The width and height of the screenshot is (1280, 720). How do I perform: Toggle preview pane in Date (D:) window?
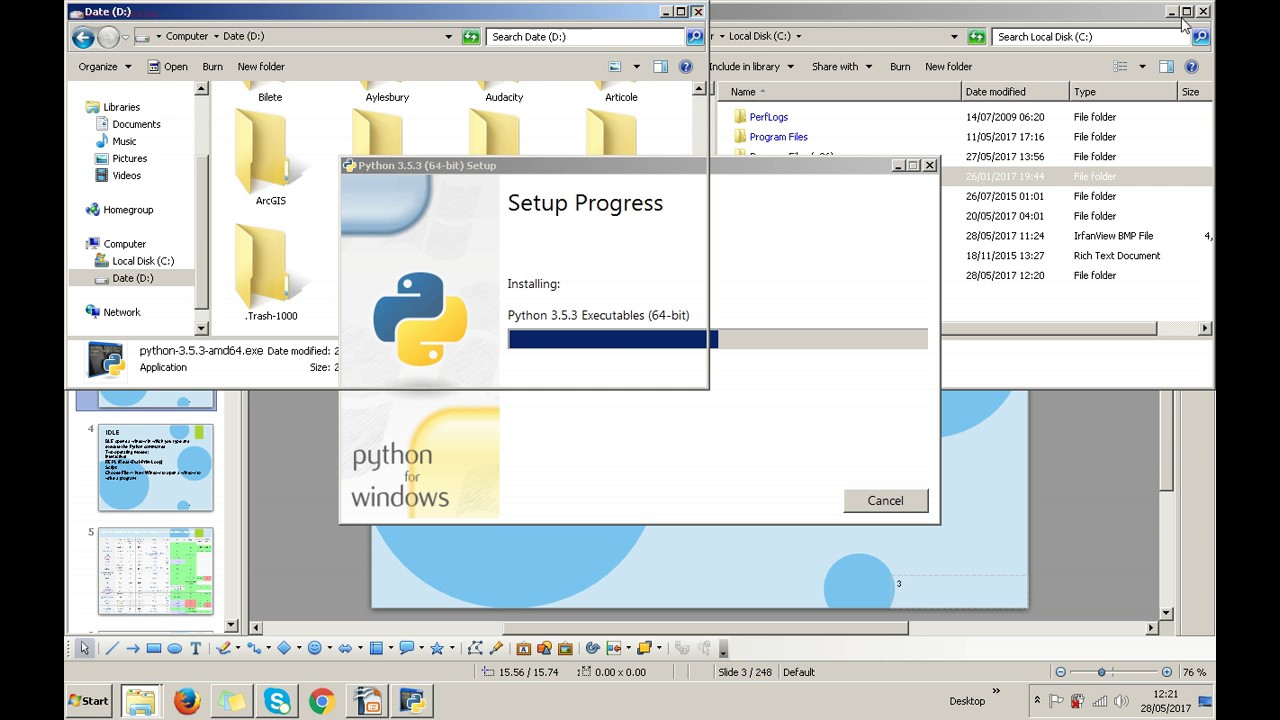pos(661,67)
